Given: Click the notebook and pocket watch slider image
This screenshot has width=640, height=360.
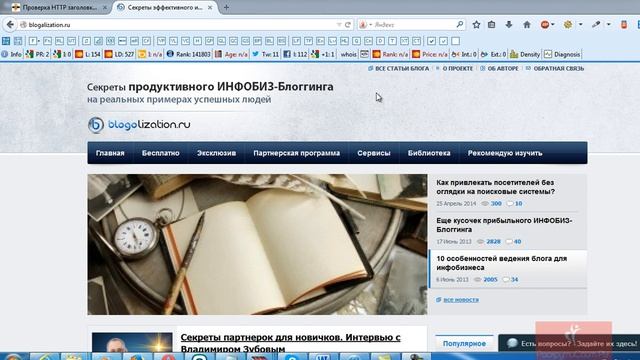Looking at the screenshot, I should coord(257,244).
